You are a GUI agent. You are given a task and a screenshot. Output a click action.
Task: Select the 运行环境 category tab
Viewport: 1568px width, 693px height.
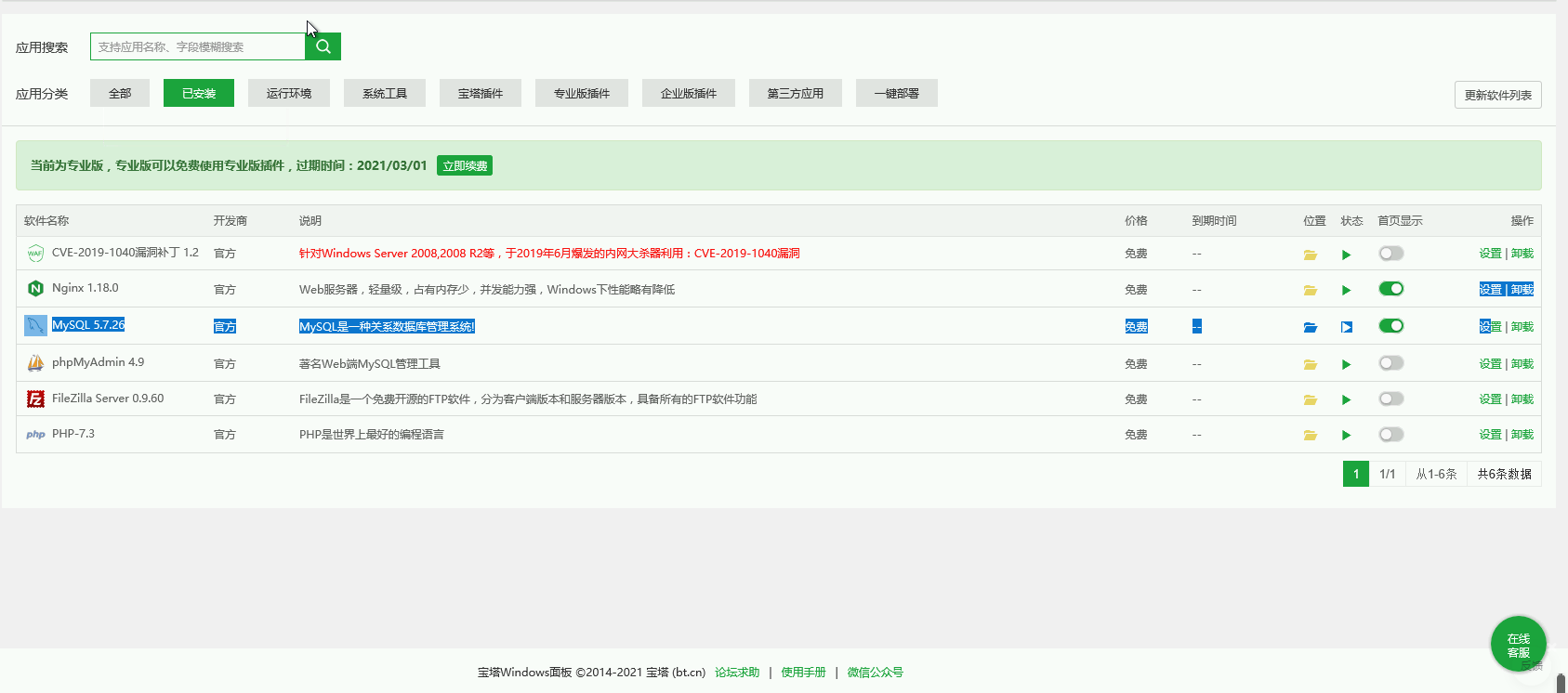coord(289,93)
